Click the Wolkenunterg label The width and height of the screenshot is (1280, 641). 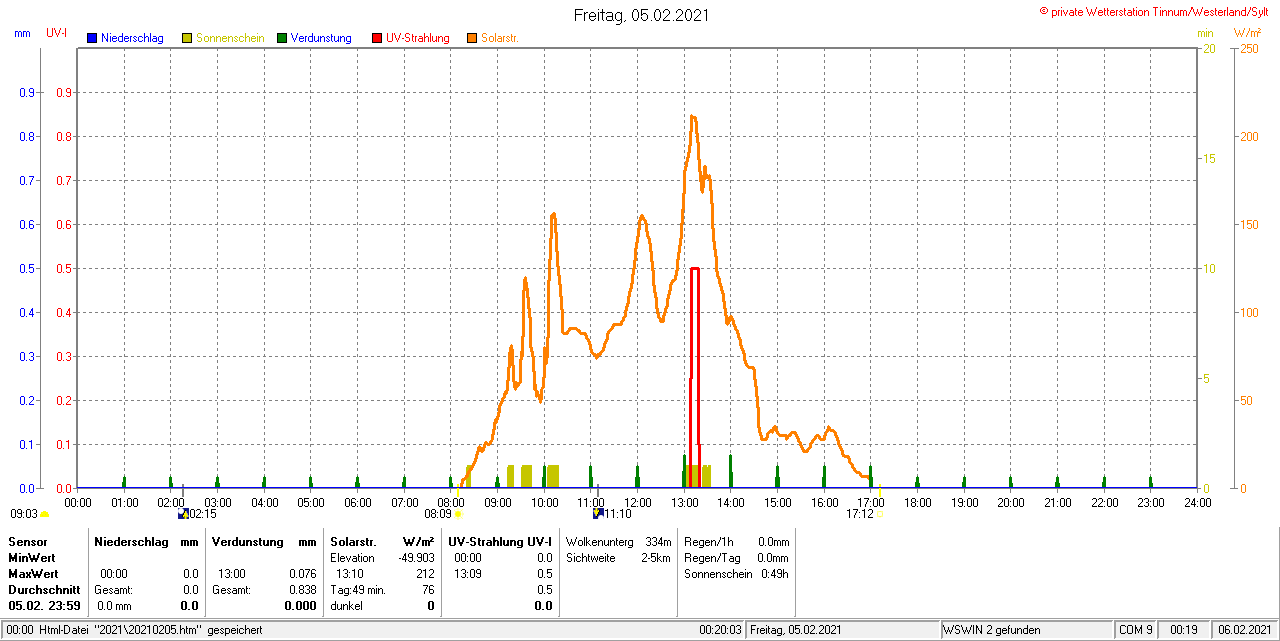(x=598, y=541)
